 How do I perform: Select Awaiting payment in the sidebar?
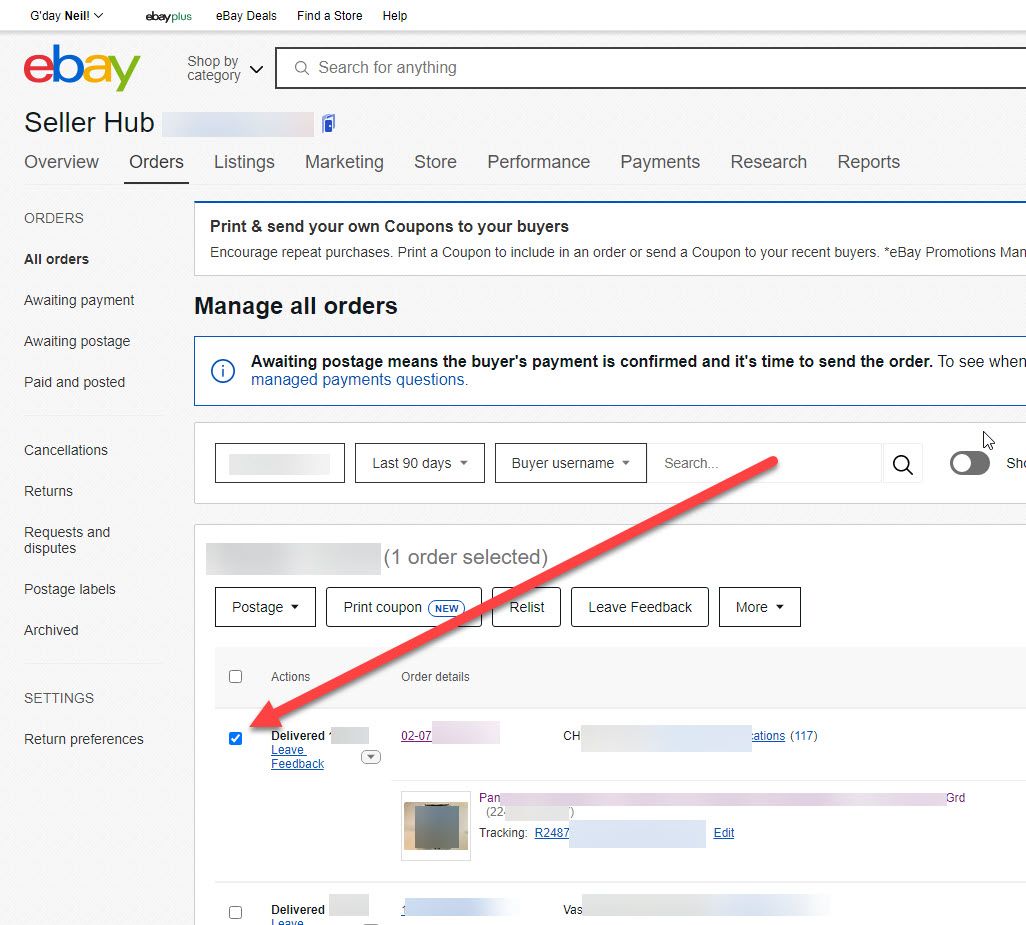coord(79,300)
